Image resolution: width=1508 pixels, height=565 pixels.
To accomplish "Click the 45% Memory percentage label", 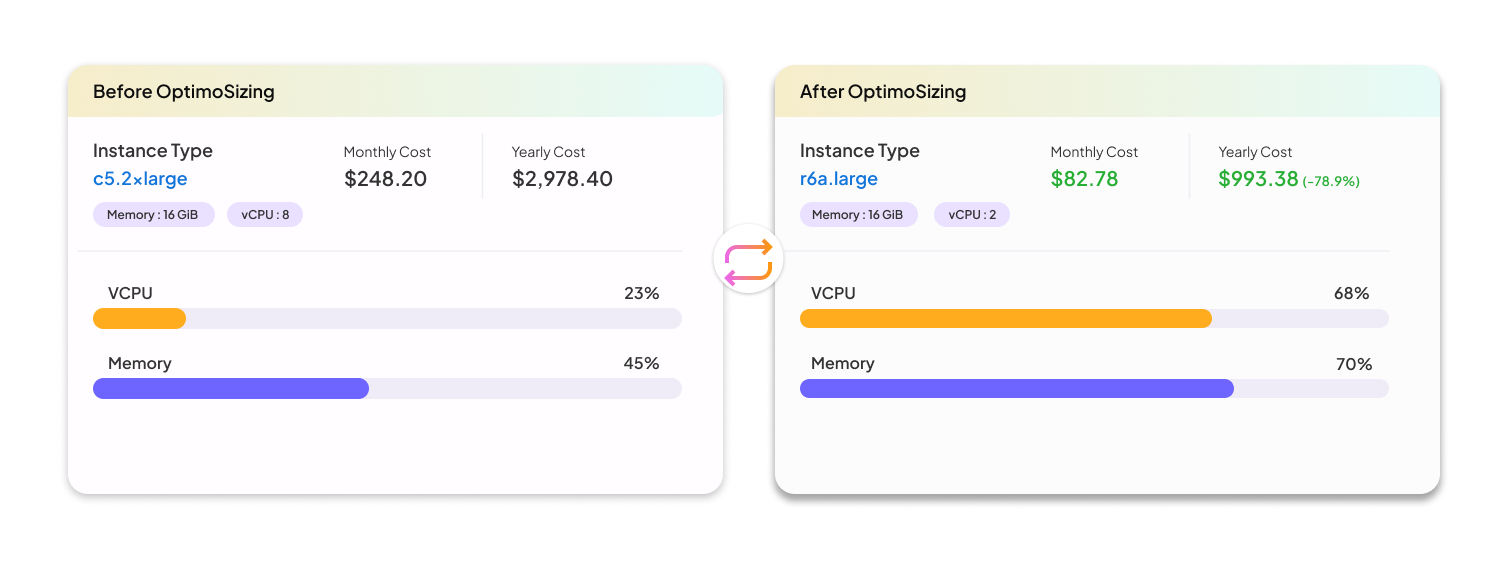I will [641, 363].
